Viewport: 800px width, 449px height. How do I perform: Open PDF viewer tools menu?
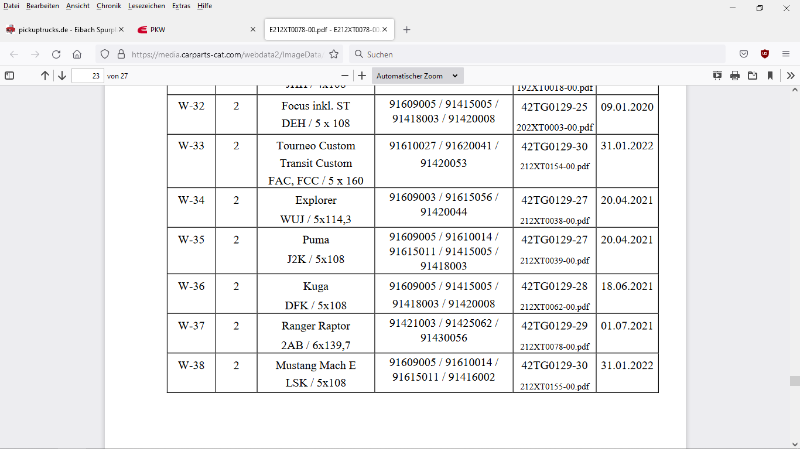(790, 76)
